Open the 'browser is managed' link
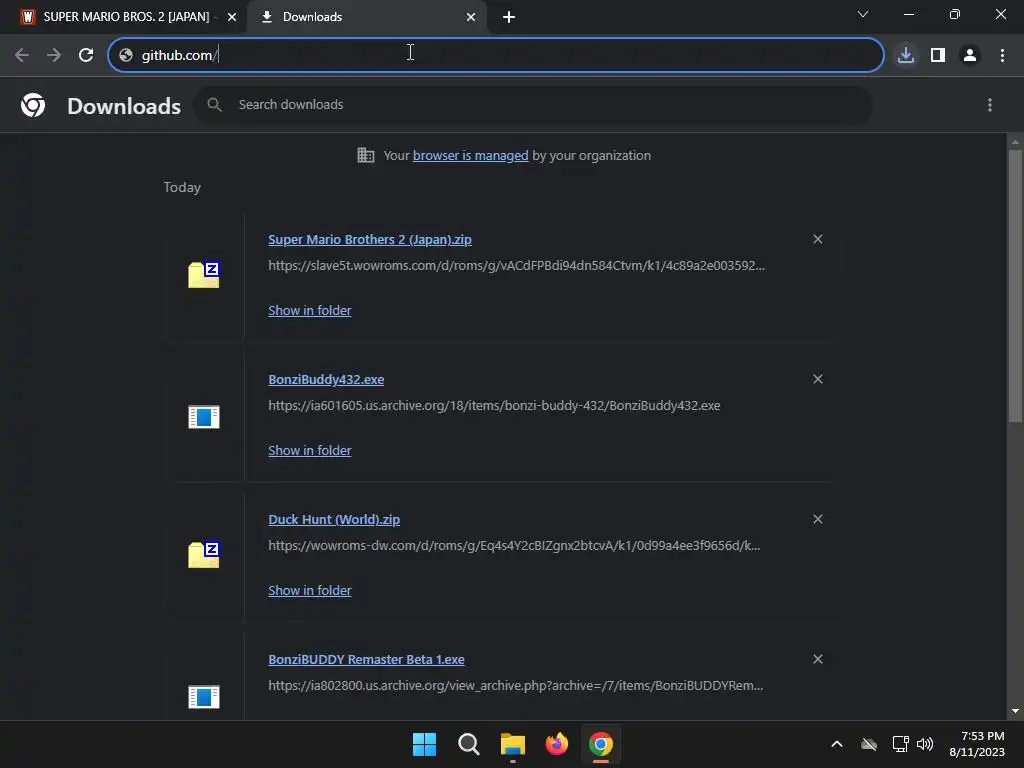 tap(470, 155)
